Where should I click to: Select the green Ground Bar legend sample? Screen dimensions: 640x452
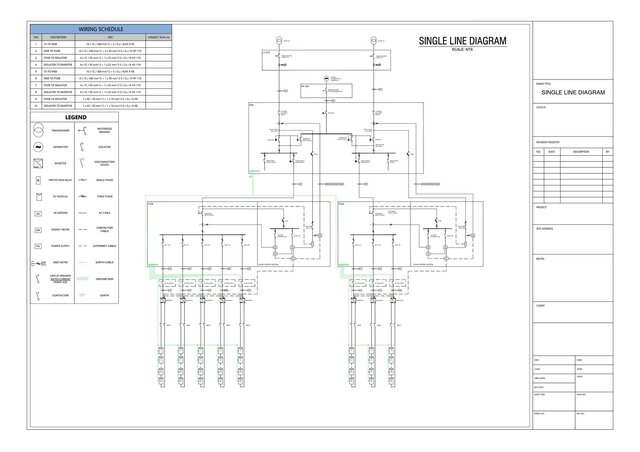pyautogui.click(x=82, y=279)
